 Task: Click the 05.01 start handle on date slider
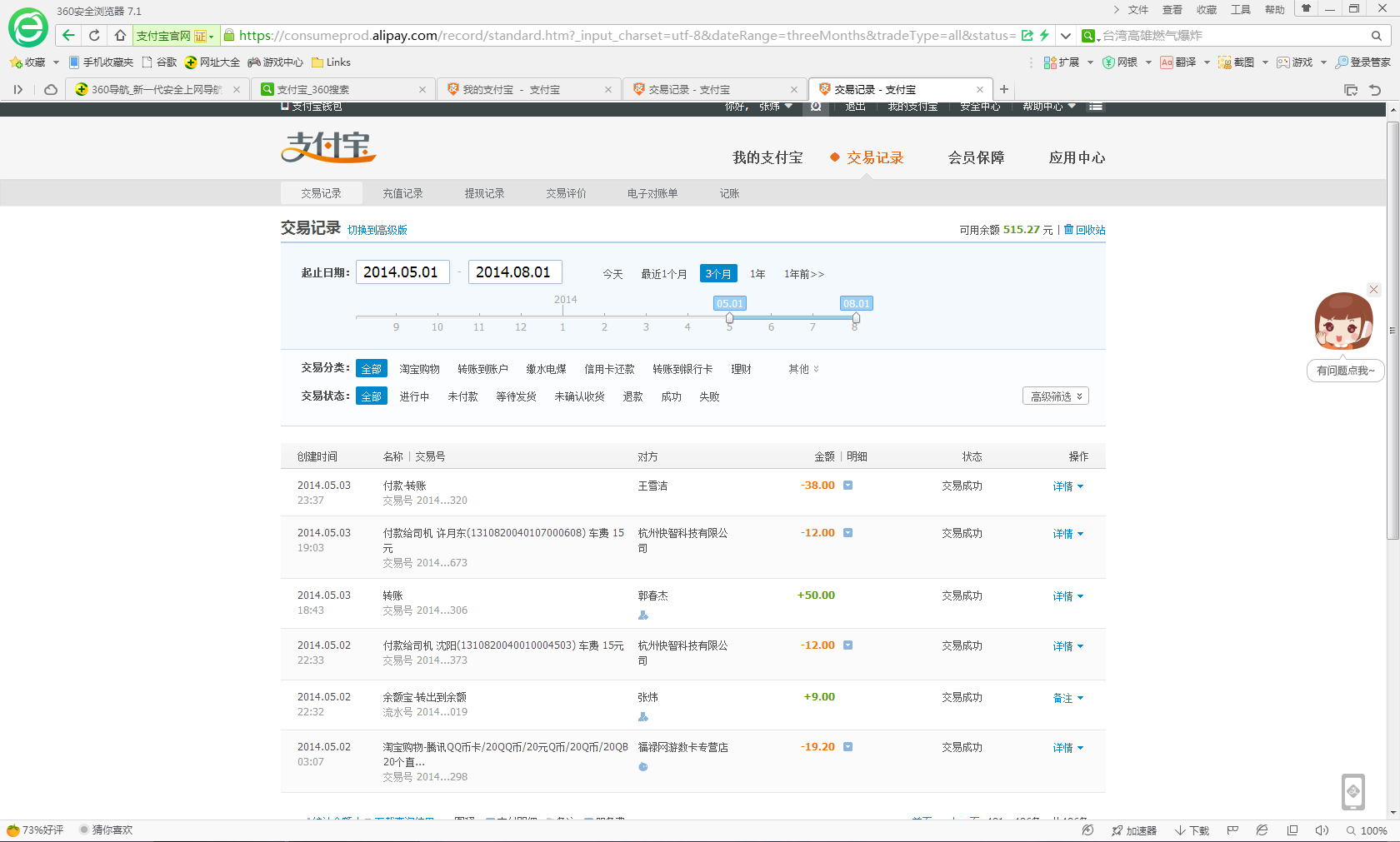pyautogui.click(x=730, y=318)
